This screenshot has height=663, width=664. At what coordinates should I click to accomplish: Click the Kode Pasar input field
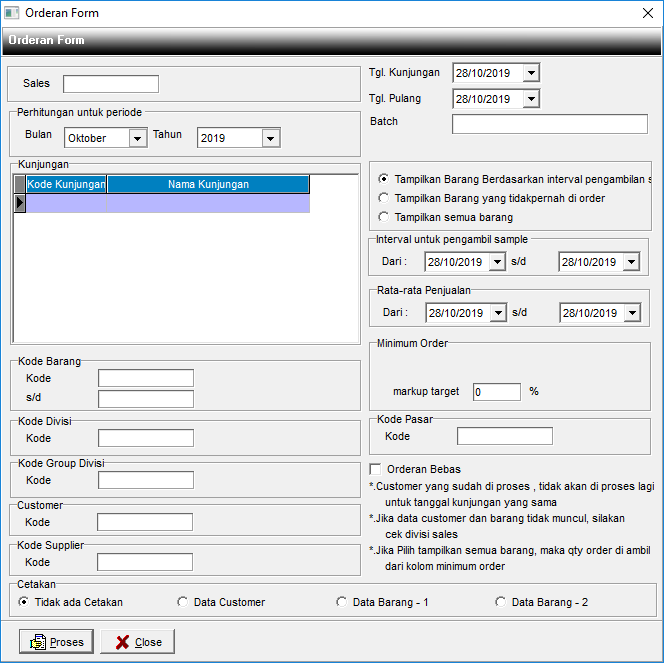[x=504, y=436]
